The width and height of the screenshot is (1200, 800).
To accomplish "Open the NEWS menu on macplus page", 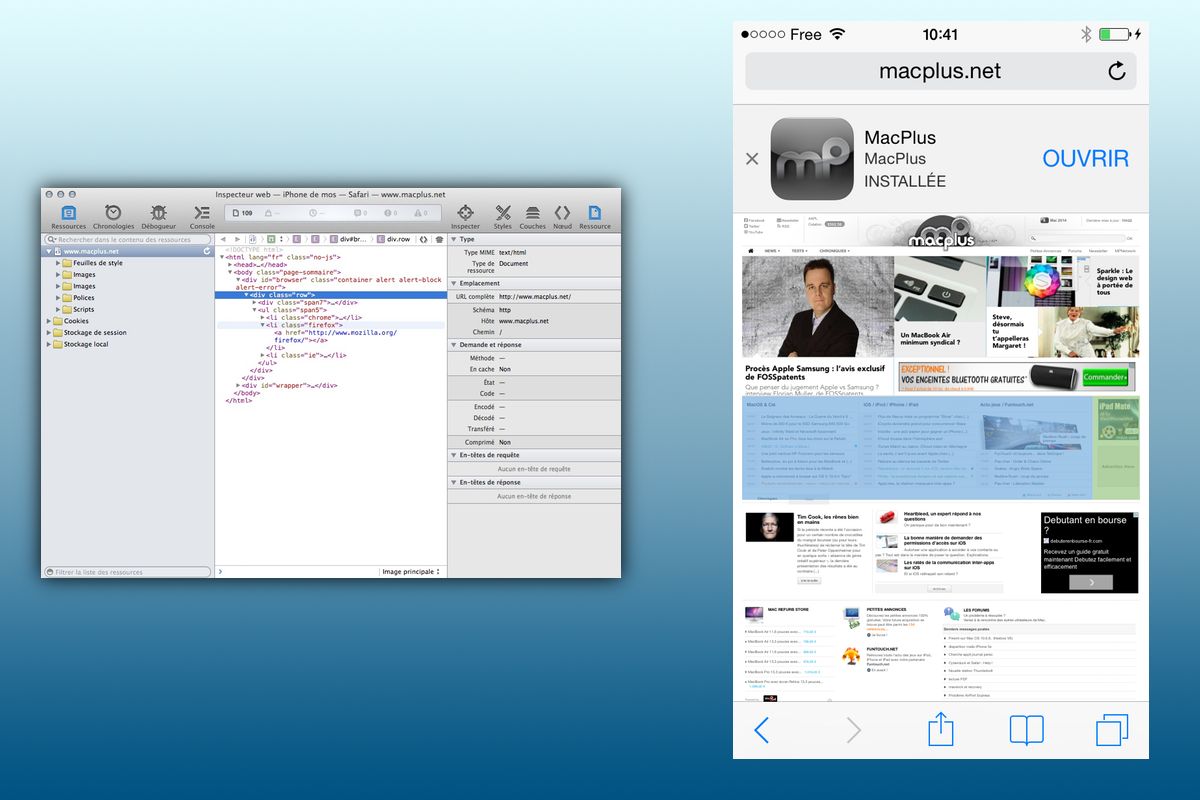I will click(774, 250).
